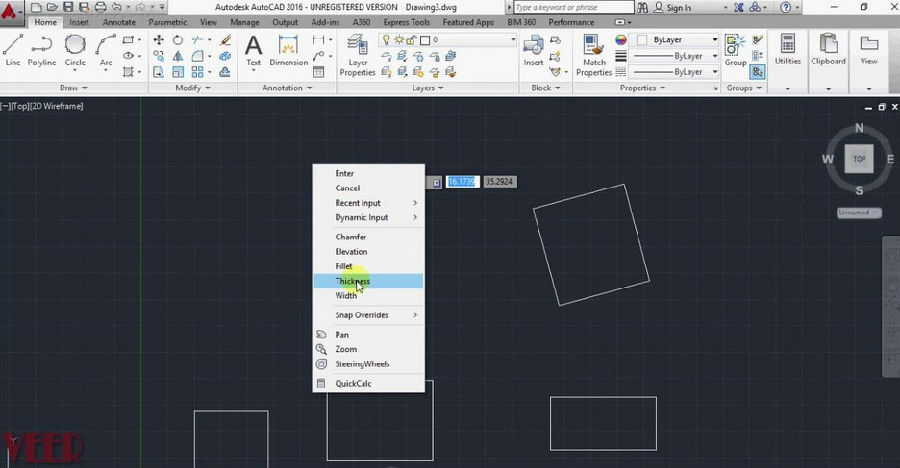This screenshot has width=900, height=468.
Task: Click the search keyword input field
Action: pos(573,7)
